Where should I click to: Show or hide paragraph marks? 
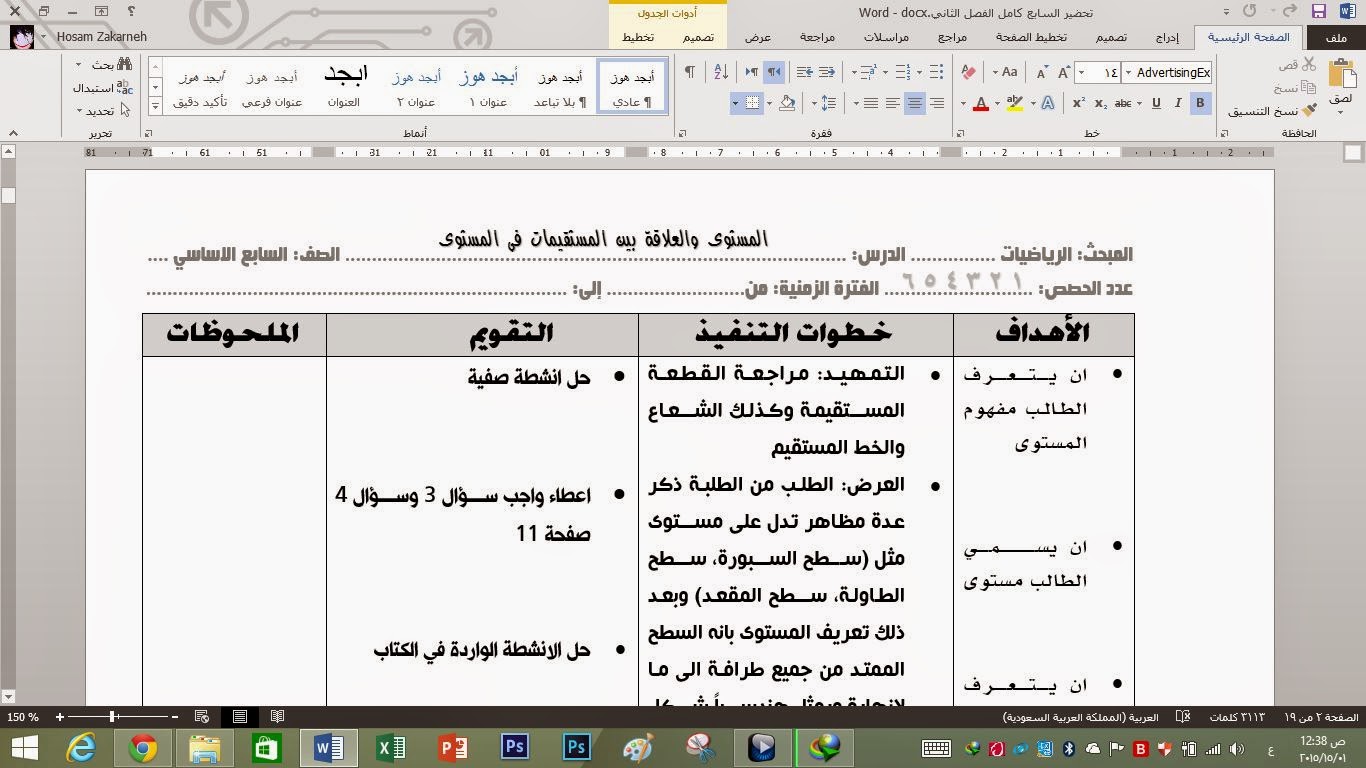tap(689, 72)
